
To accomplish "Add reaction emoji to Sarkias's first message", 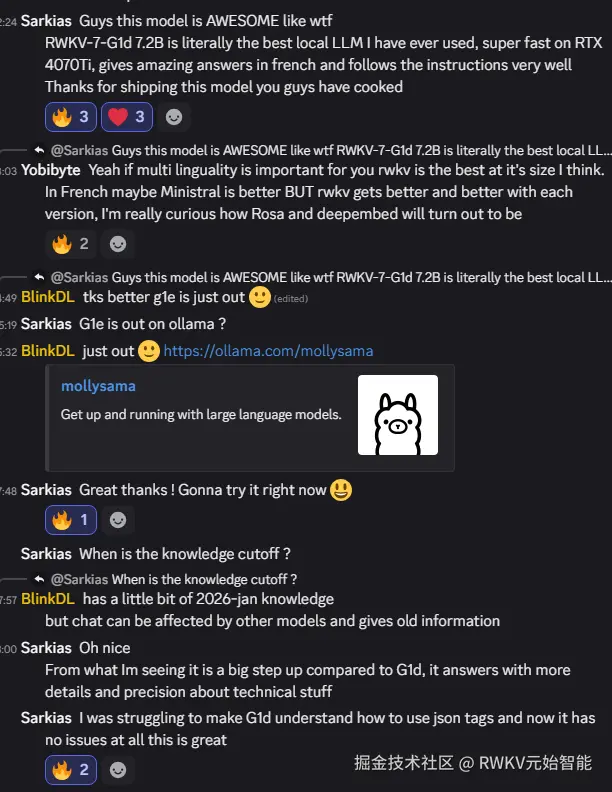I will (174, 117).
